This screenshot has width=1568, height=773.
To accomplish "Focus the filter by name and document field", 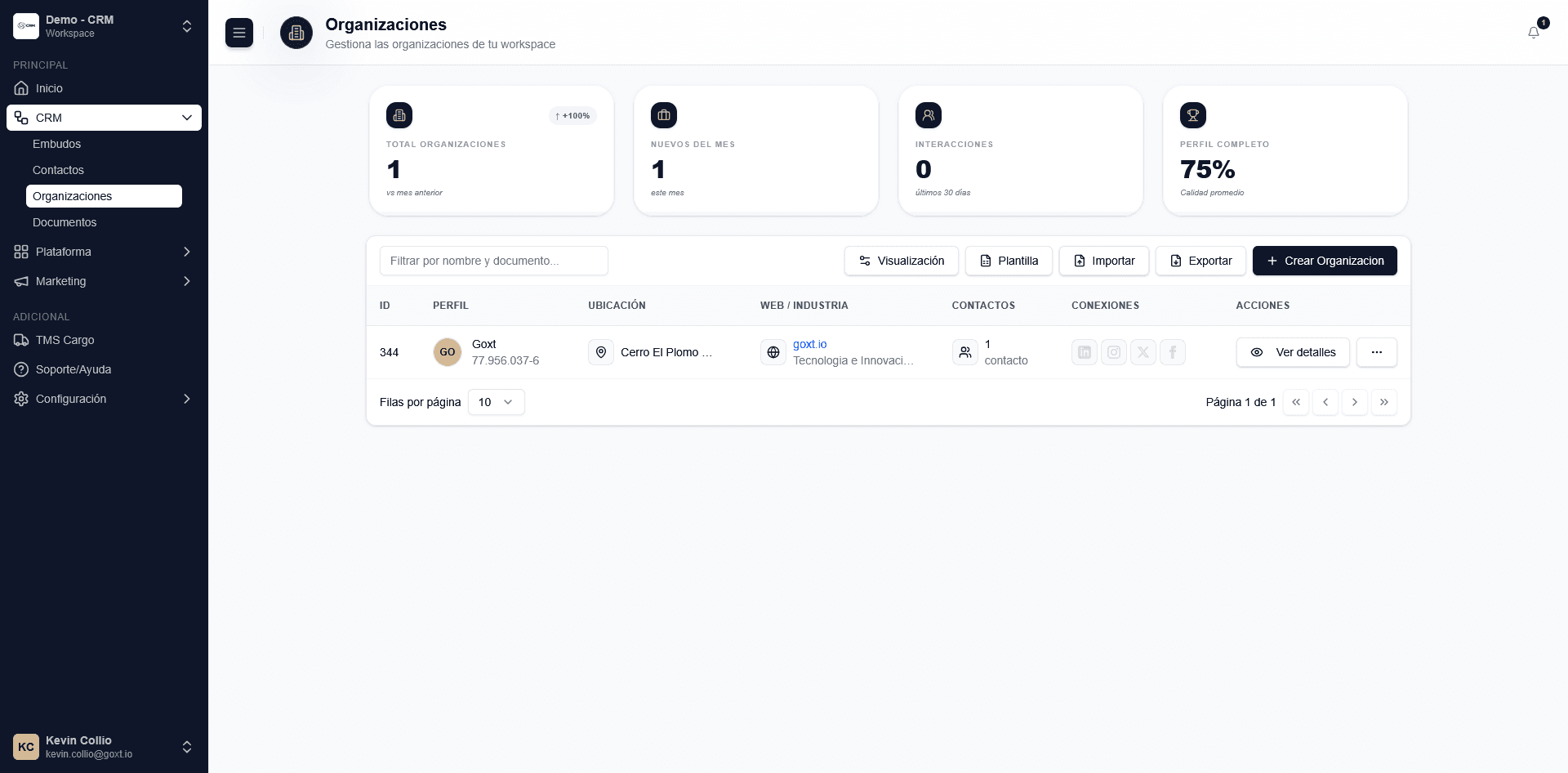I will pos(494,261).
